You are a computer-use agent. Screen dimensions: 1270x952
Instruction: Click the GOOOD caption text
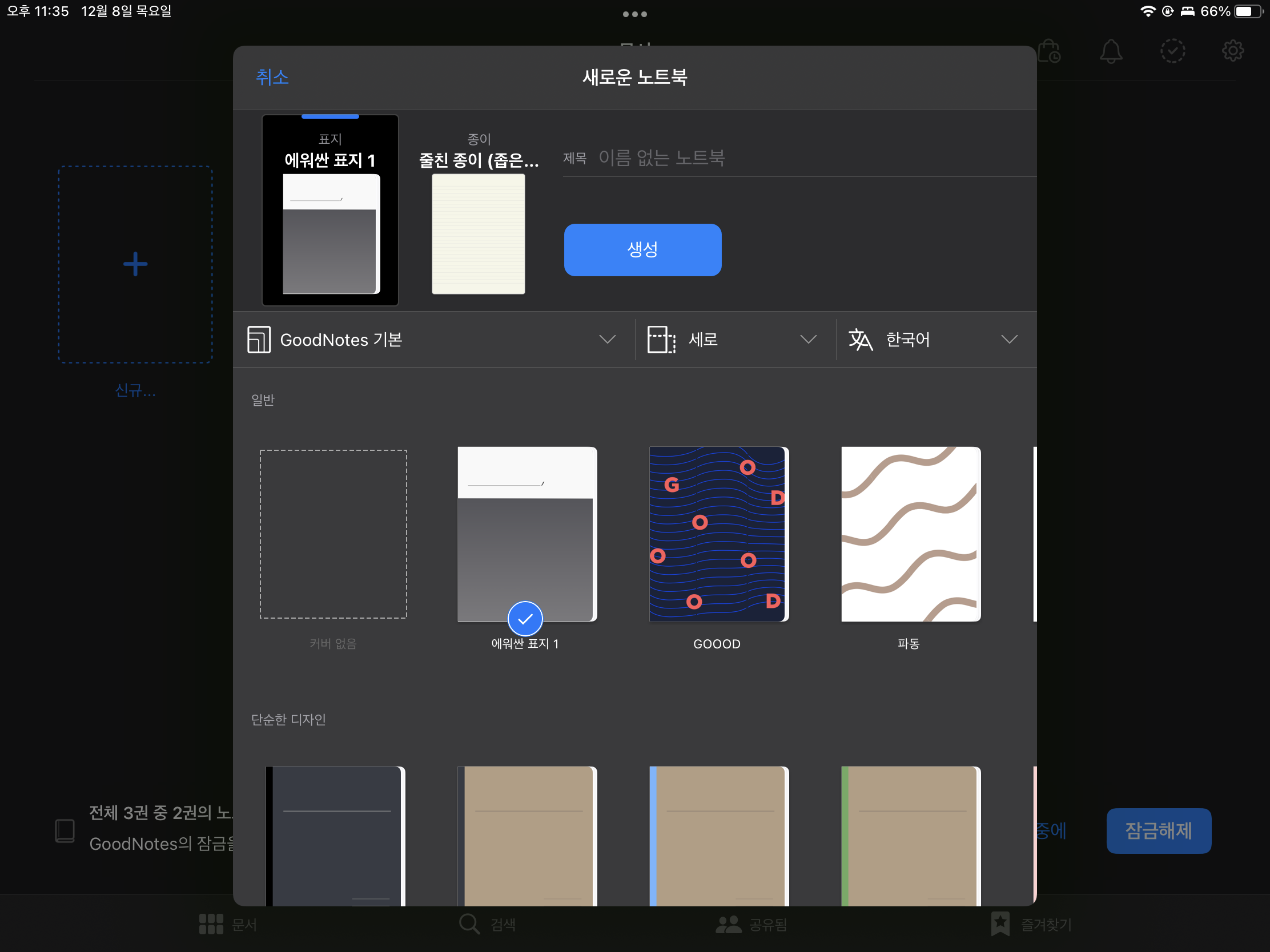point(717,644)
